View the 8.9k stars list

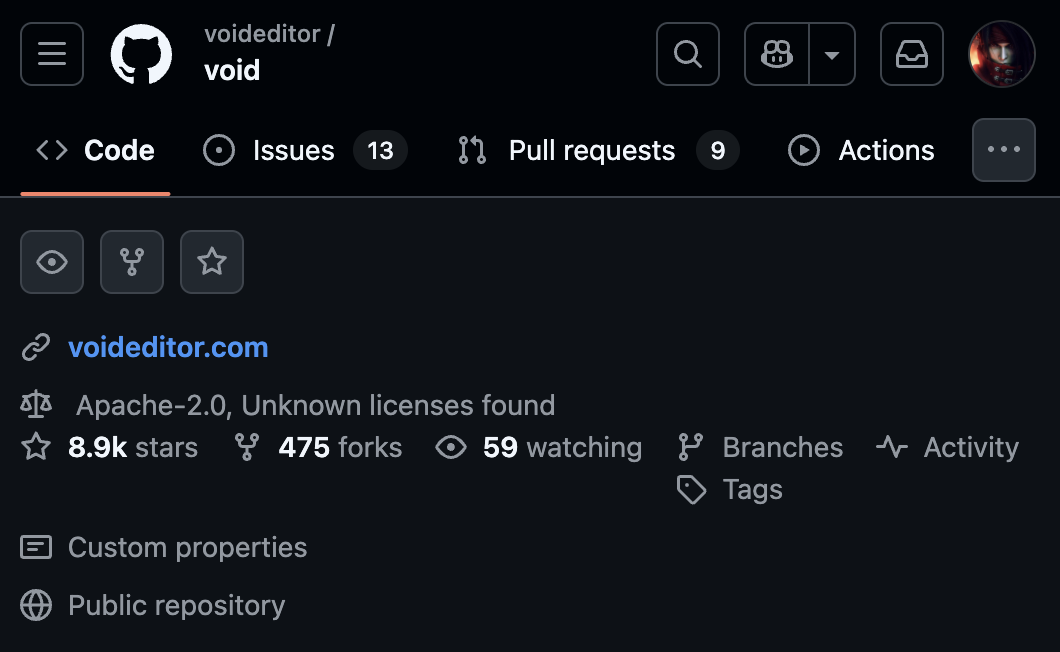pos(132,448)
